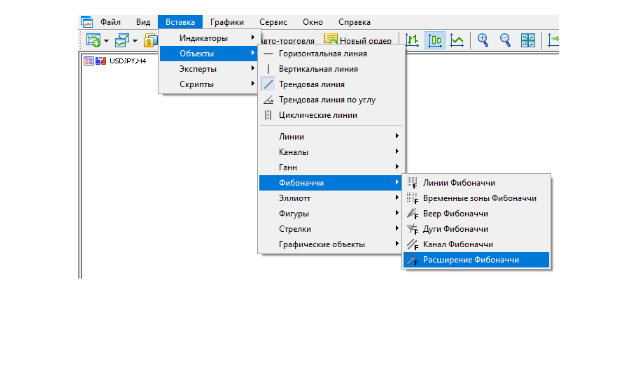This screenshot has height=371, width=629.
Task: Click the profiles toolbar icon
Action: 122,40
